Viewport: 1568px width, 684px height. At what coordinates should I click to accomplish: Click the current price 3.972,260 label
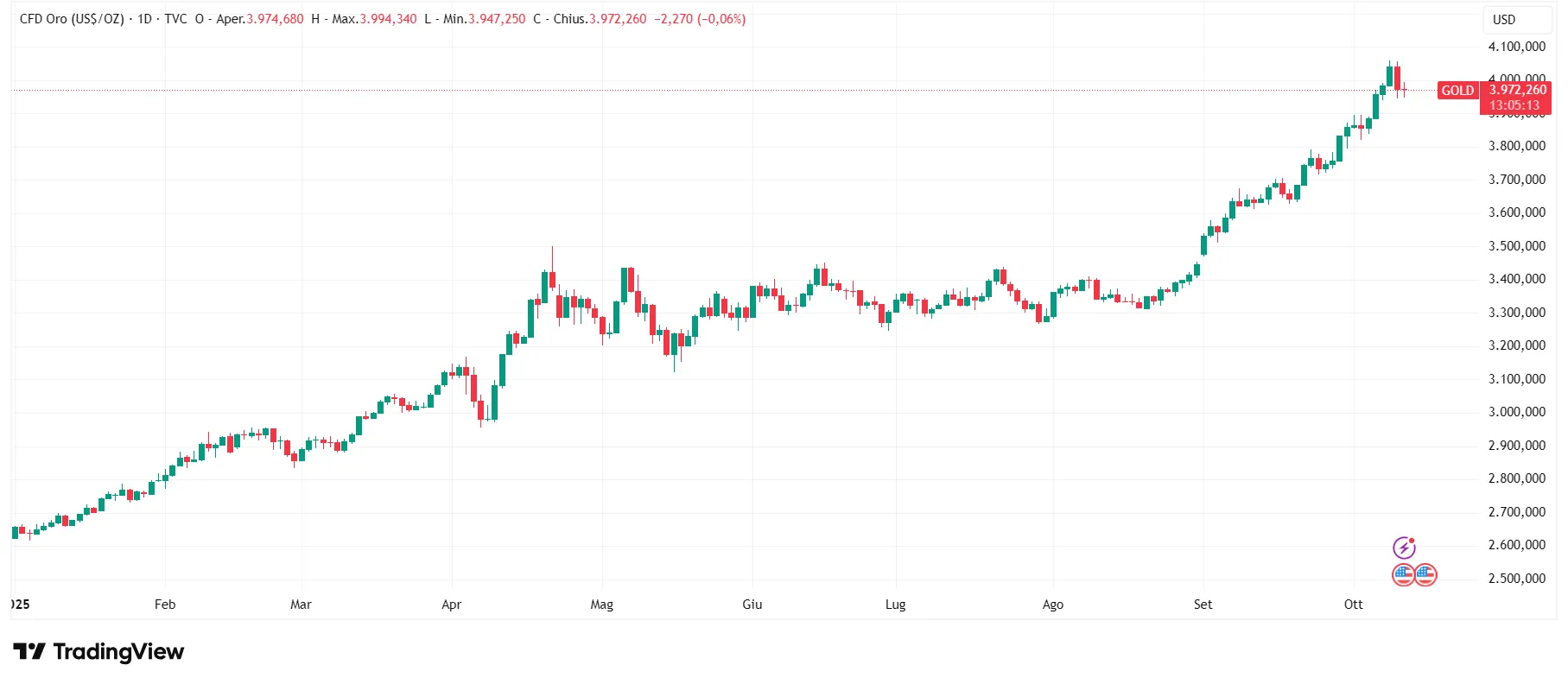1518,90
